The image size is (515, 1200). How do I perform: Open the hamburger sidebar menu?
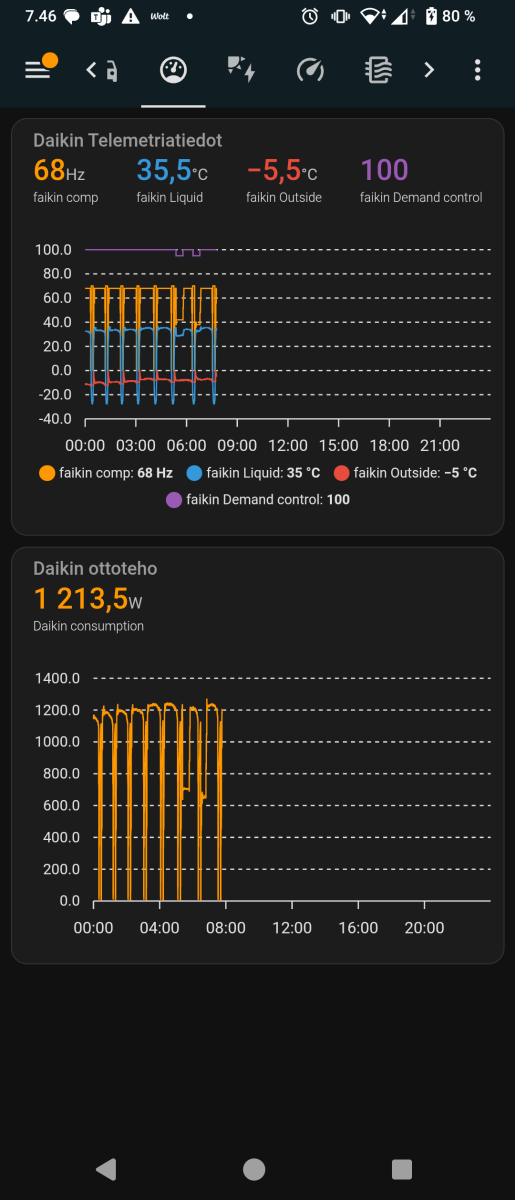pos(38,70)
